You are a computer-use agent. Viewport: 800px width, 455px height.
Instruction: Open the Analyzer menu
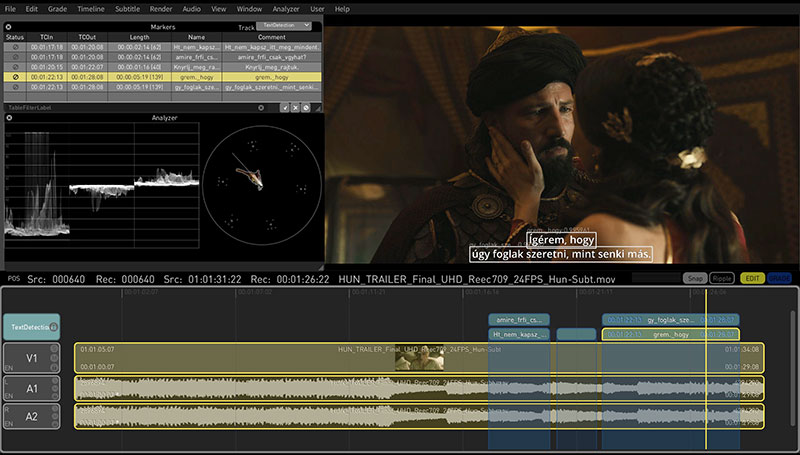tap(286, 9)
